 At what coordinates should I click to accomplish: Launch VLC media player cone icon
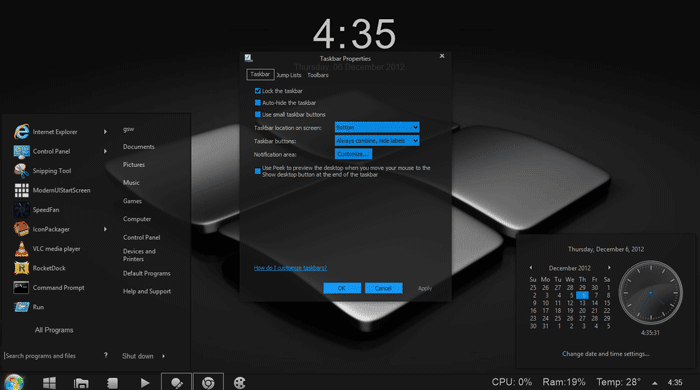[x=21, y=249]
